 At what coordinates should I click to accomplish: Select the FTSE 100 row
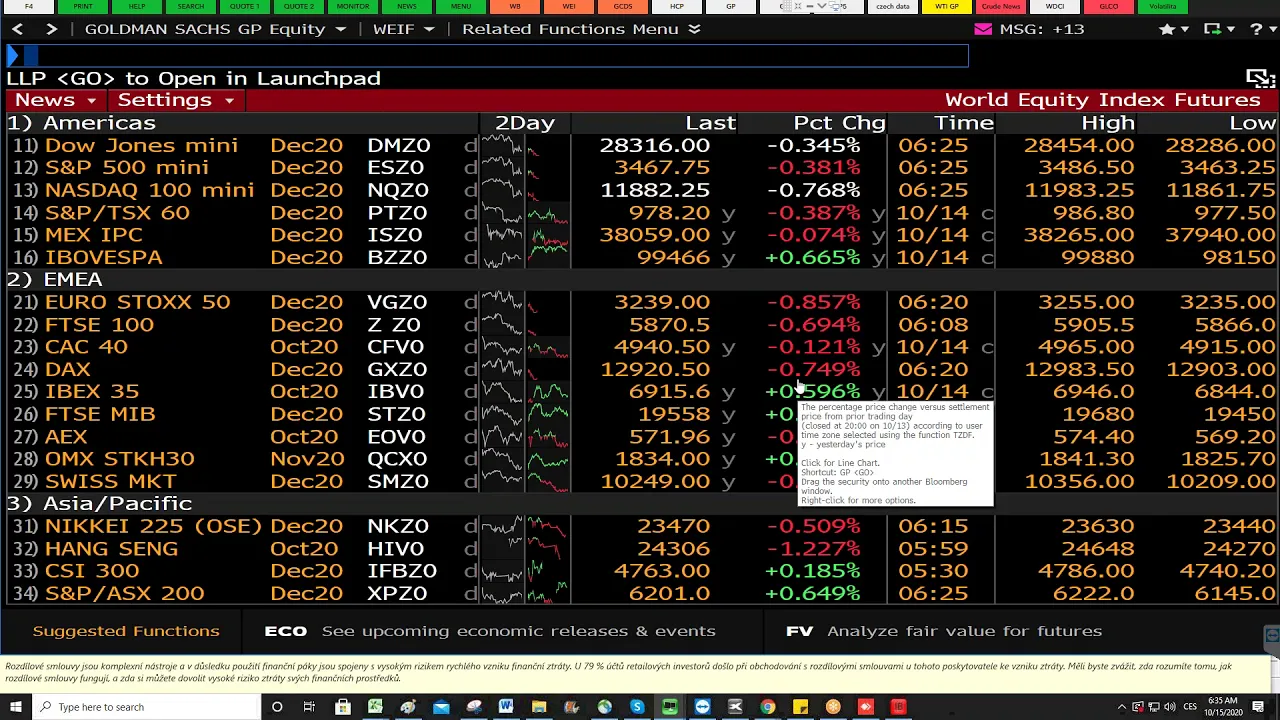[x=640, y=325]
